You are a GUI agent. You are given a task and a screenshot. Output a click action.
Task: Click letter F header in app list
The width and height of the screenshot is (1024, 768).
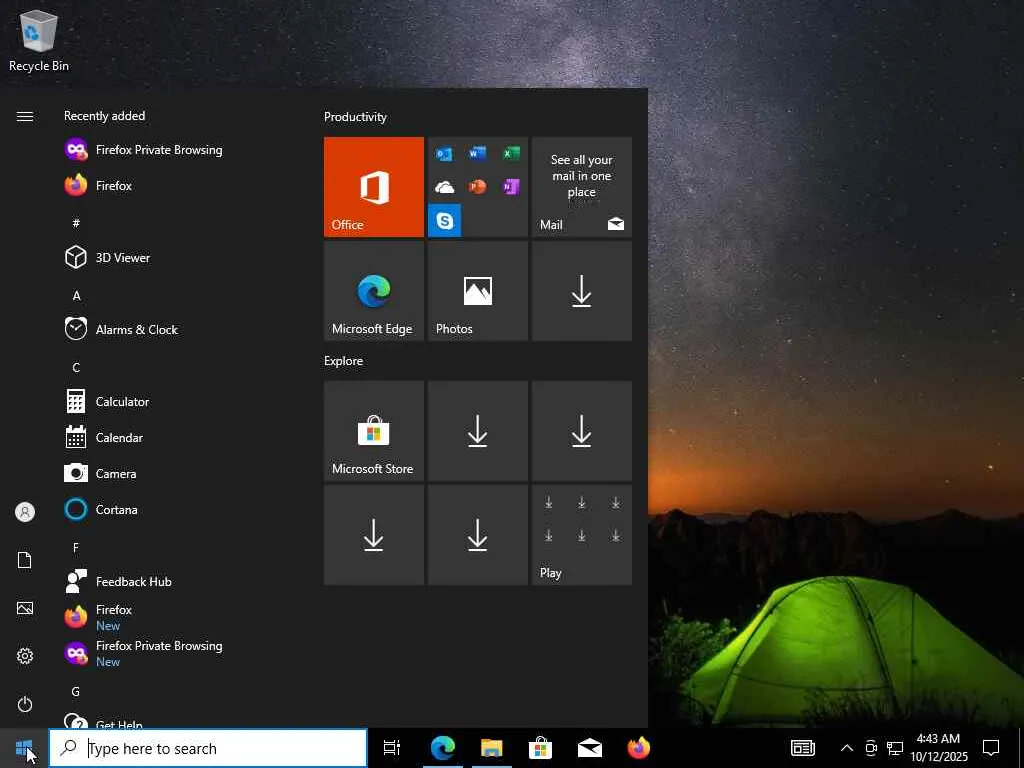[x=76, y=548]
